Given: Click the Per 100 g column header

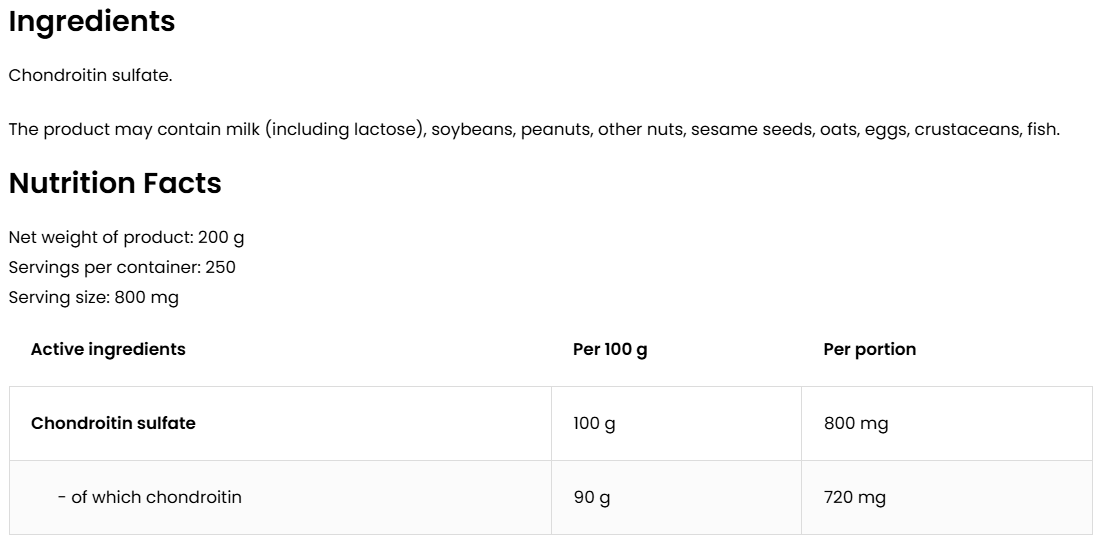Looking at the screenshot, I should coord(610,349).
